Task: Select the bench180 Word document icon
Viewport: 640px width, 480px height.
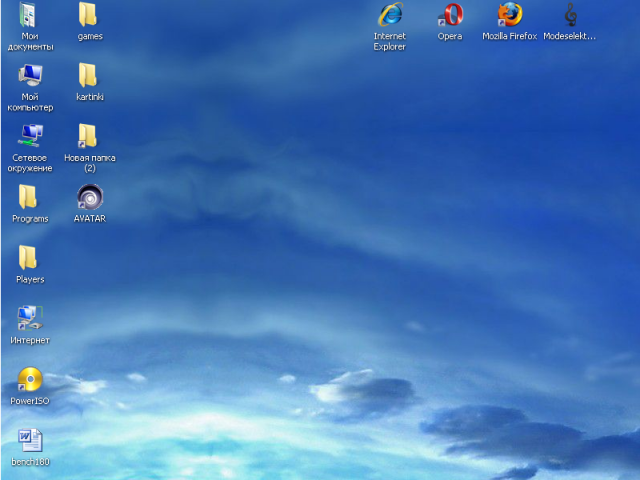Action: 30,440
